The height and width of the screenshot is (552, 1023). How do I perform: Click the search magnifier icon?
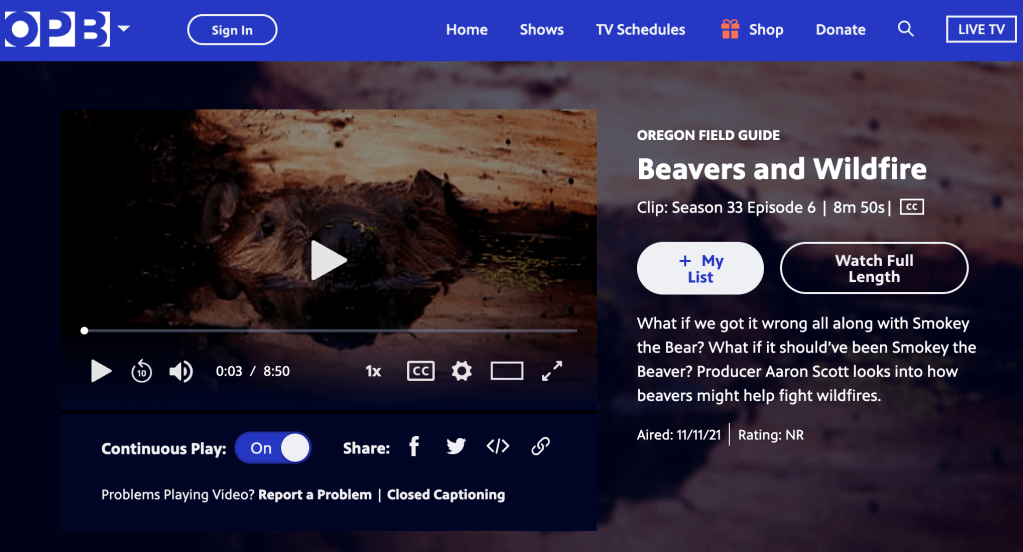tap(905, 29)
